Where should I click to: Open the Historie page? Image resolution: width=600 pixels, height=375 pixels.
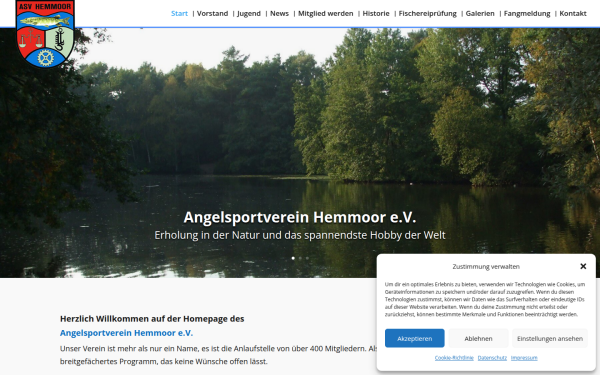376,13
